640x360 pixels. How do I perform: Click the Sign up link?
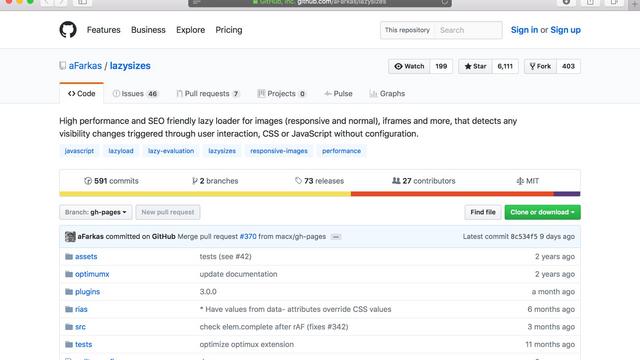(565, 30)
